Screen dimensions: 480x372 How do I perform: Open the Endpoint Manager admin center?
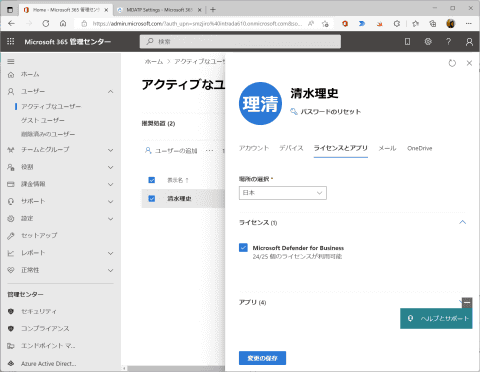coord(48,346)
